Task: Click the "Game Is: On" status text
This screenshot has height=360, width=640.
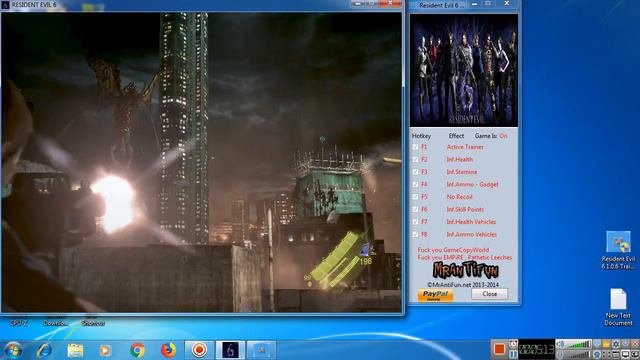Action: pos(491,136)
